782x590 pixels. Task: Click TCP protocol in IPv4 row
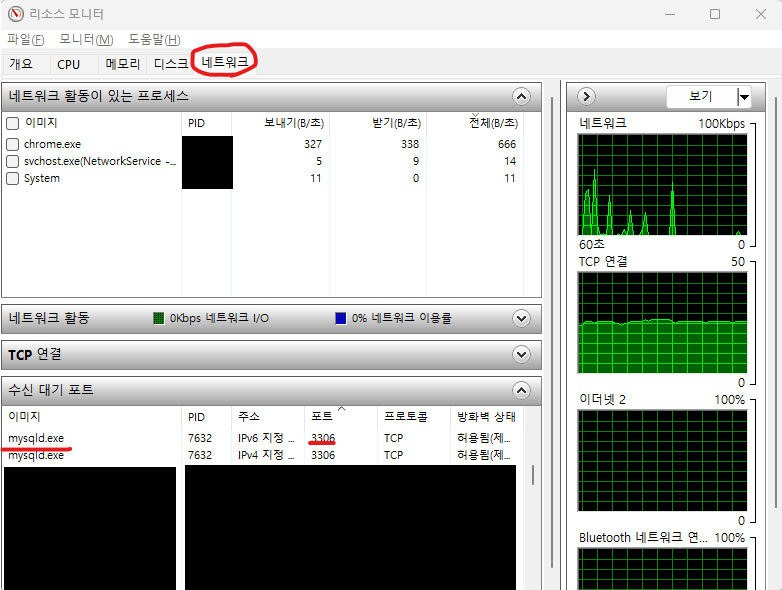pyautogui.click(x=393, y=455)
